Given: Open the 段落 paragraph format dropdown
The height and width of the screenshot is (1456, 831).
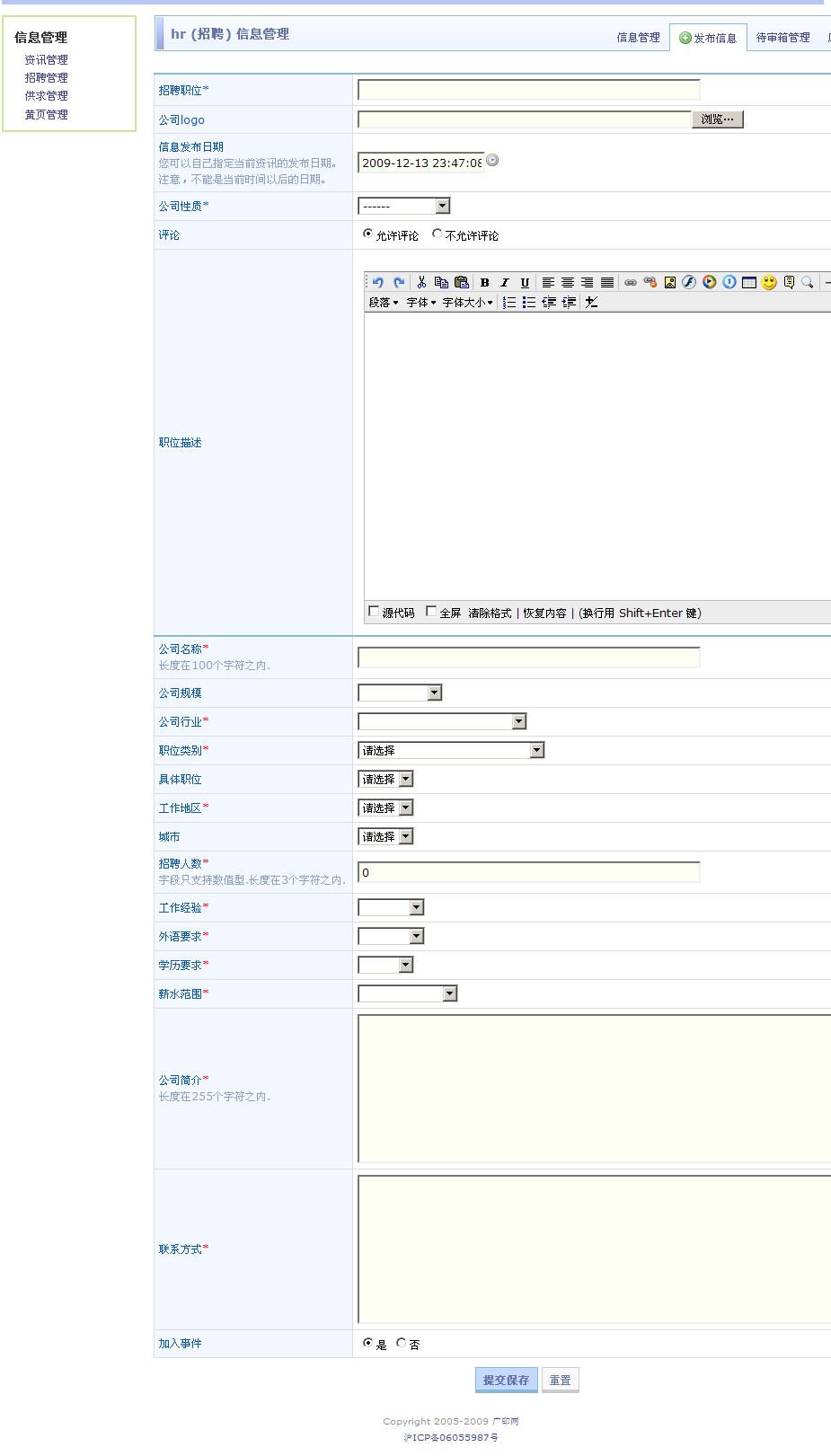Looking at the screenshot, I should (384, 303).
